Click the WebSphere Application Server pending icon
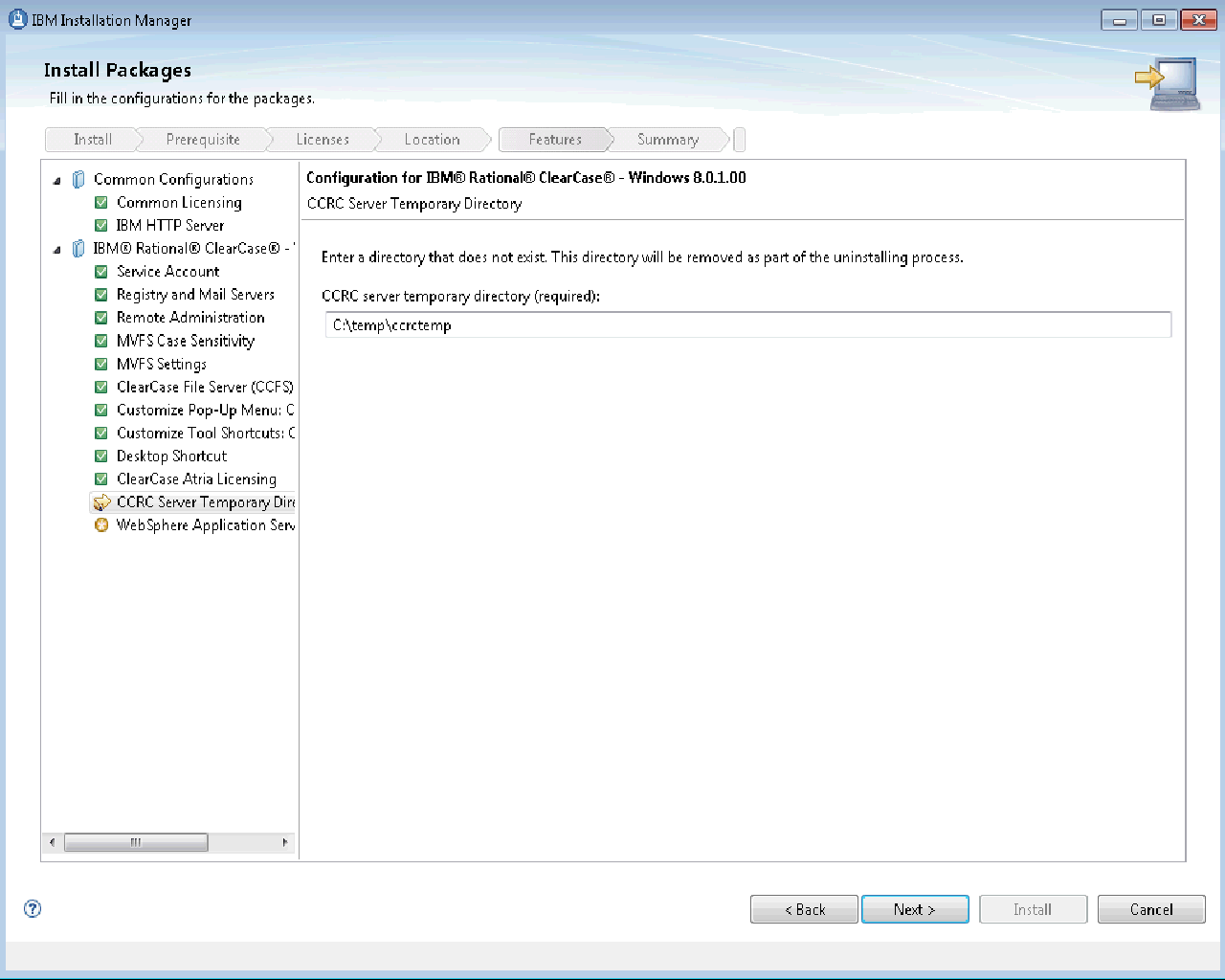1225x980 pixels. click(101, 524)
